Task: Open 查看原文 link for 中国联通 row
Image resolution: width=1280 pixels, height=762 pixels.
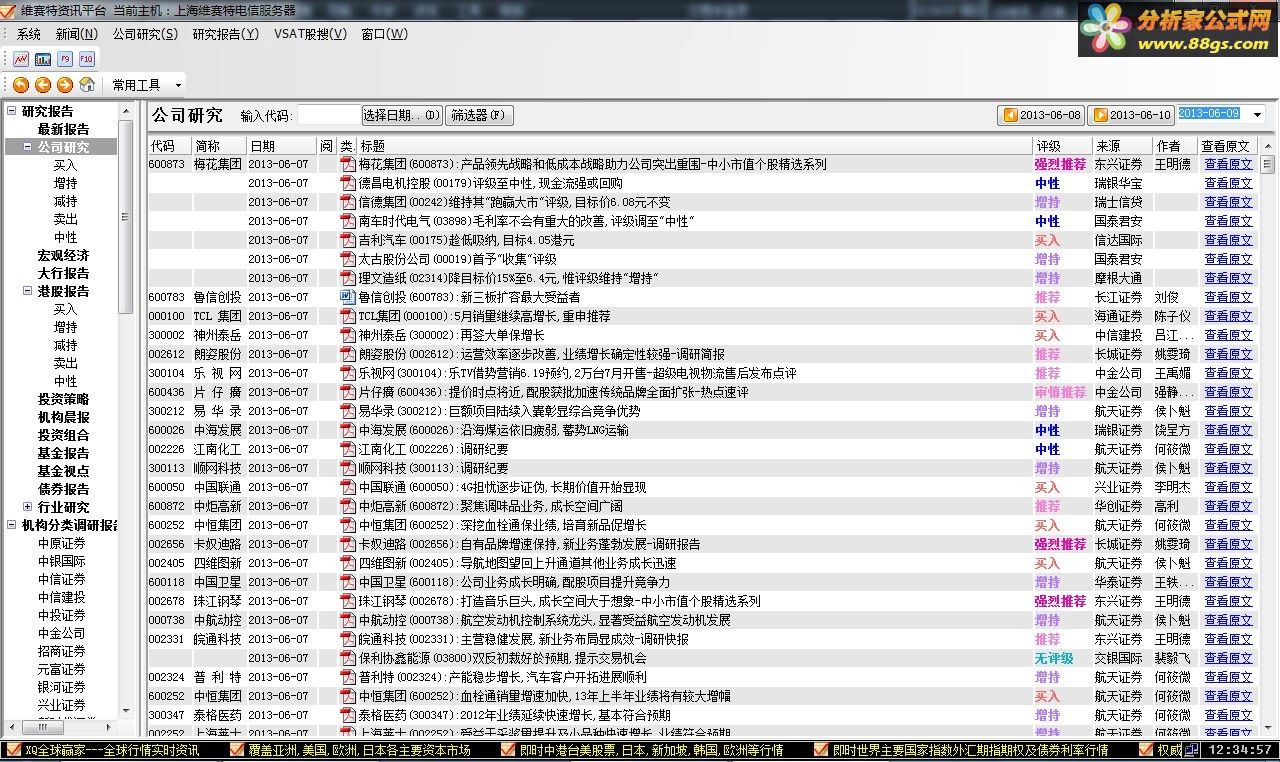Action: point(1228,487)
